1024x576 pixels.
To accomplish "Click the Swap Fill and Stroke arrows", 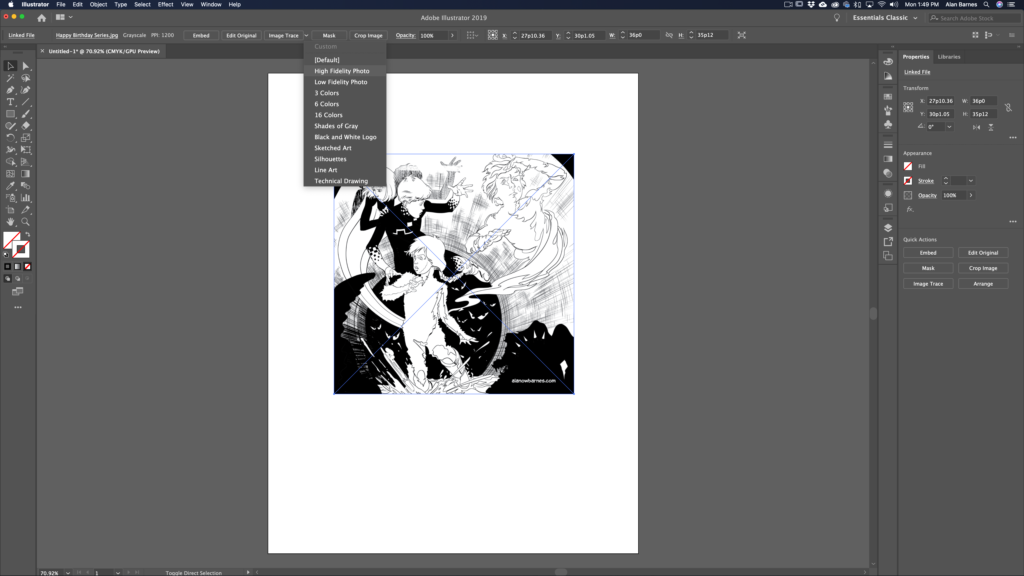I will (x=27, y=234).
